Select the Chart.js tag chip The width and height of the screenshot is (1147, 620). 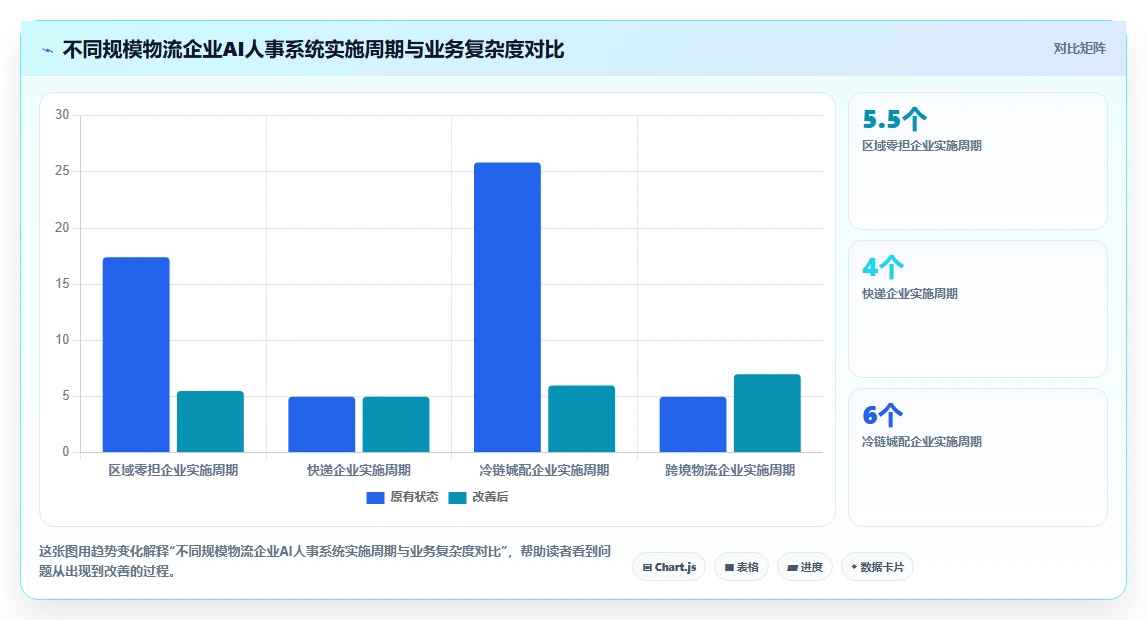(x=669, y=567)
